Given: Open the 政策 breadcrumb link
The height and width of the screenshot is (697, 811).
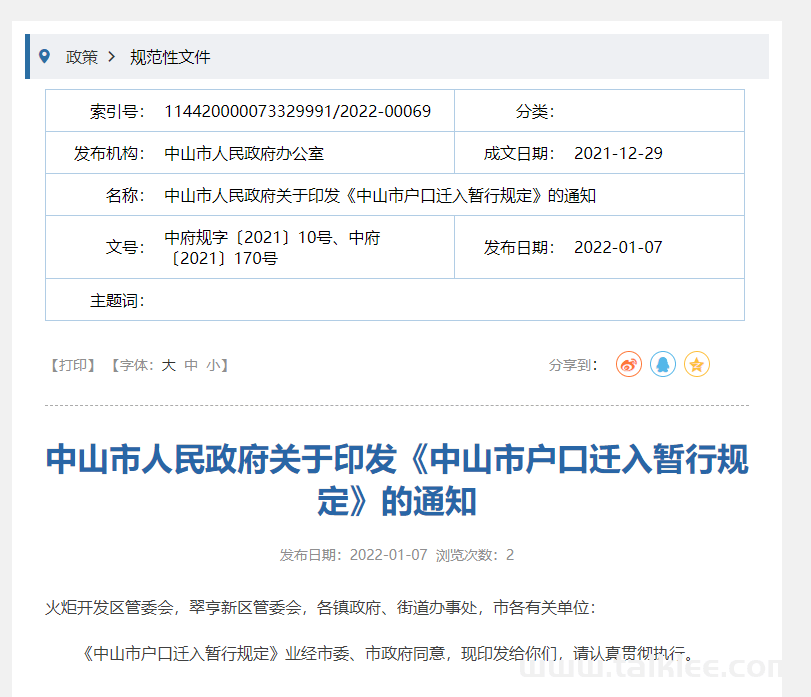Looking at the screenshot, I should coord(81,57).
